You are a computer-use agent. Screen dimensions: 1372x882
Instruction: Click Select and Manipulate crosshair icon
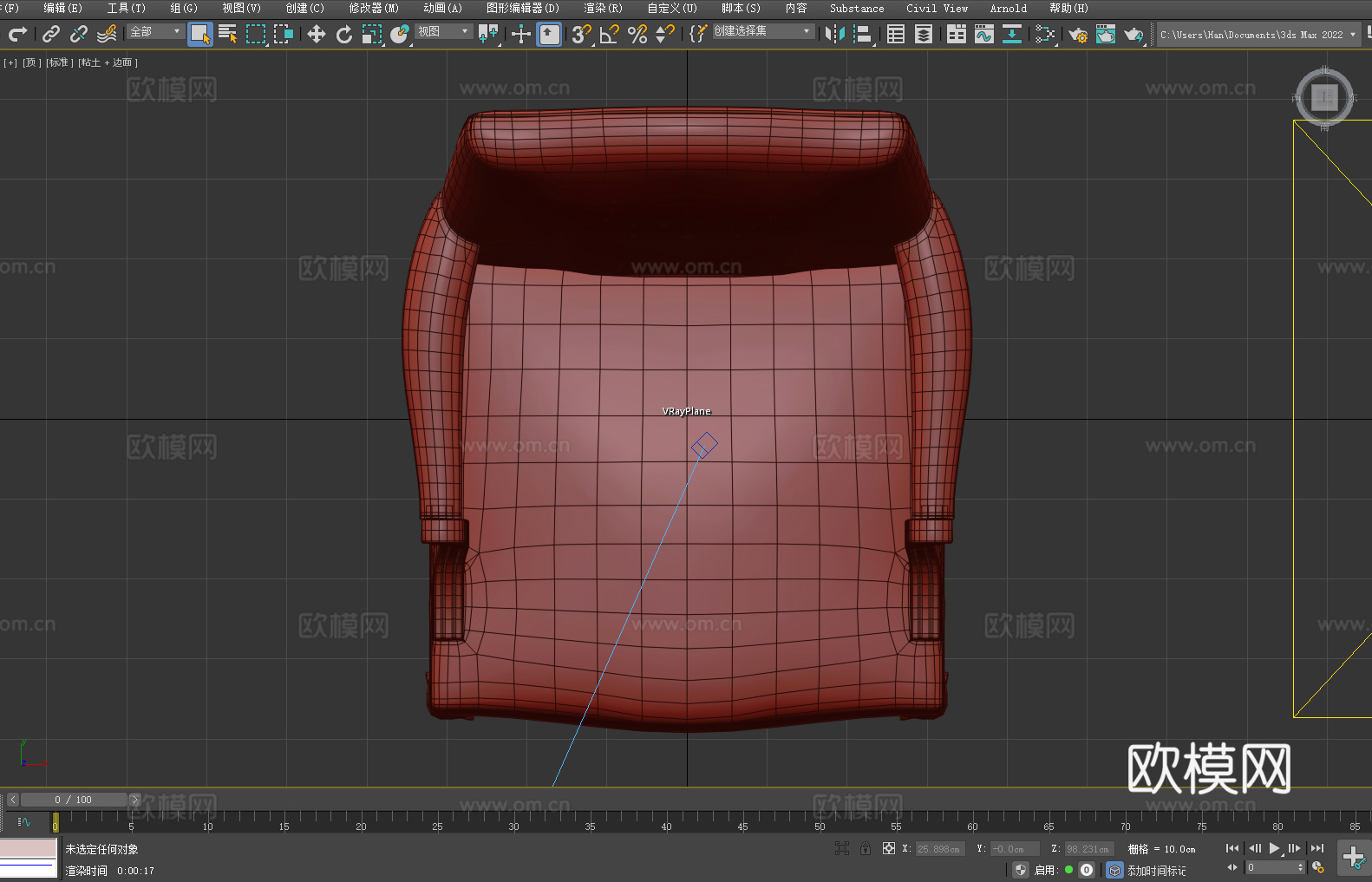521,34
